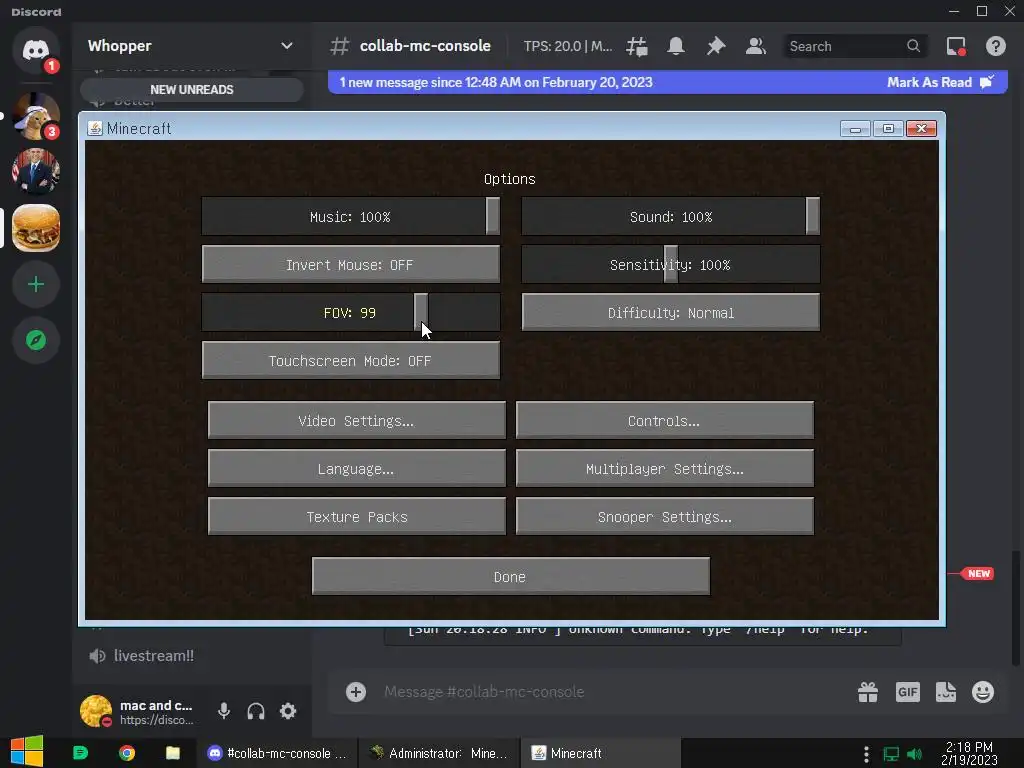1024x768 pixels.
Task: Open user settings gear icon
Action: point(288,711)
